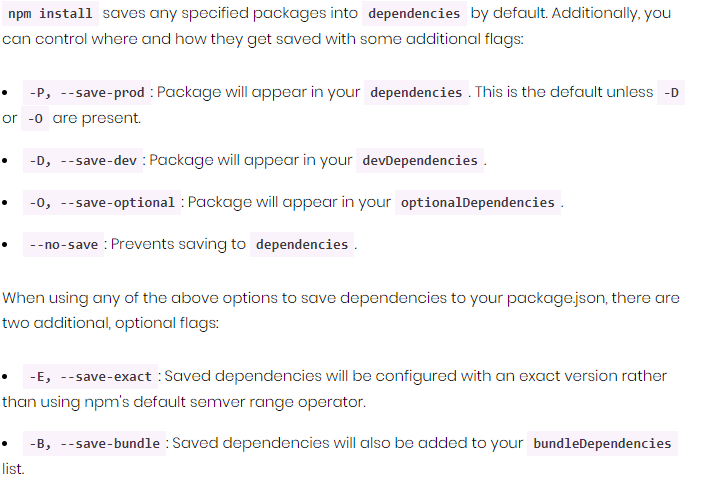Select the '-O, --save-optional' flag code
The image size is (717, 487).
pyautogui.click(x=102, y=203)
